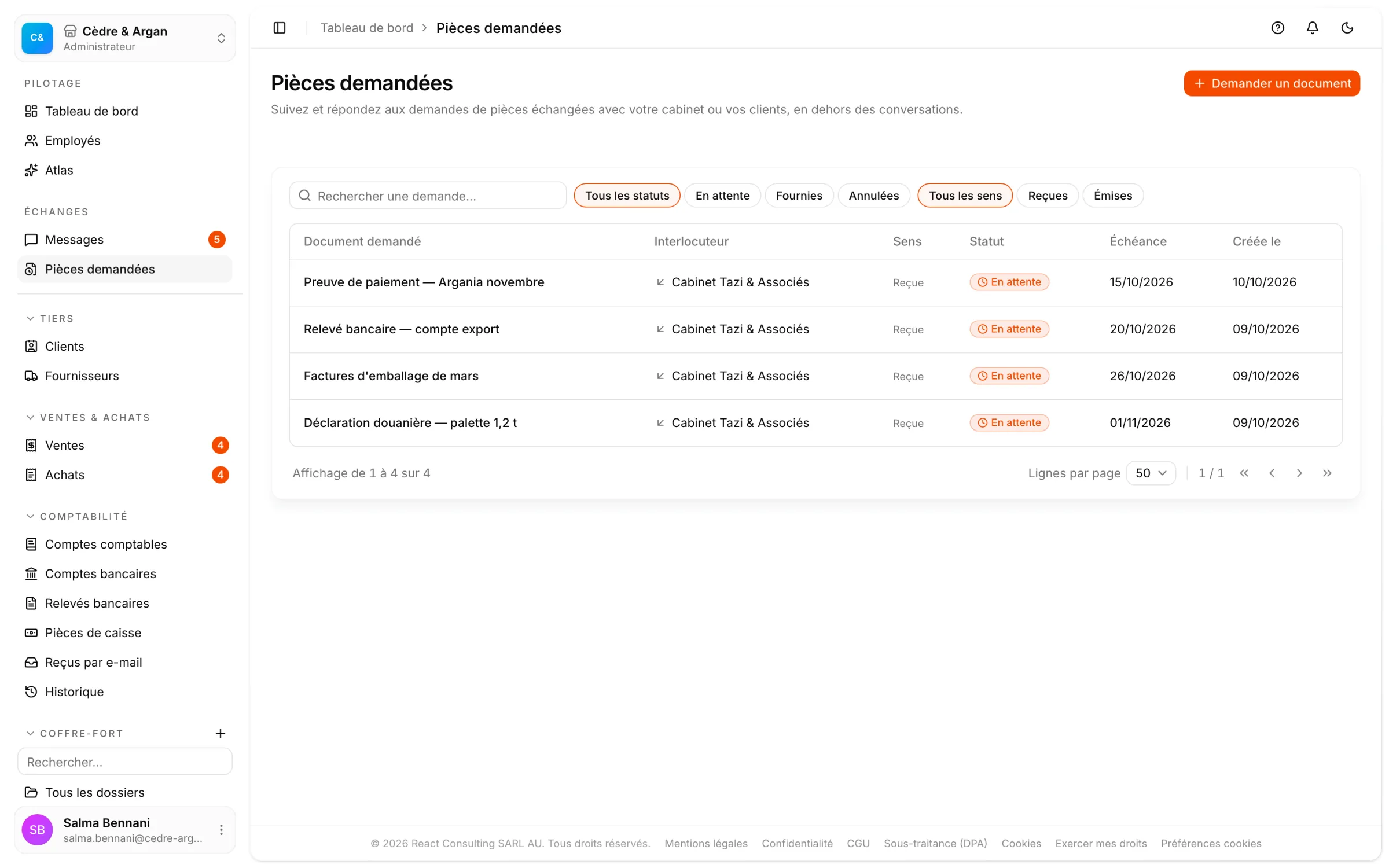The width and height of the screenshot is (1389, 868).
Task: Open the Mentions légales link
Action: (x=705, y=843)
